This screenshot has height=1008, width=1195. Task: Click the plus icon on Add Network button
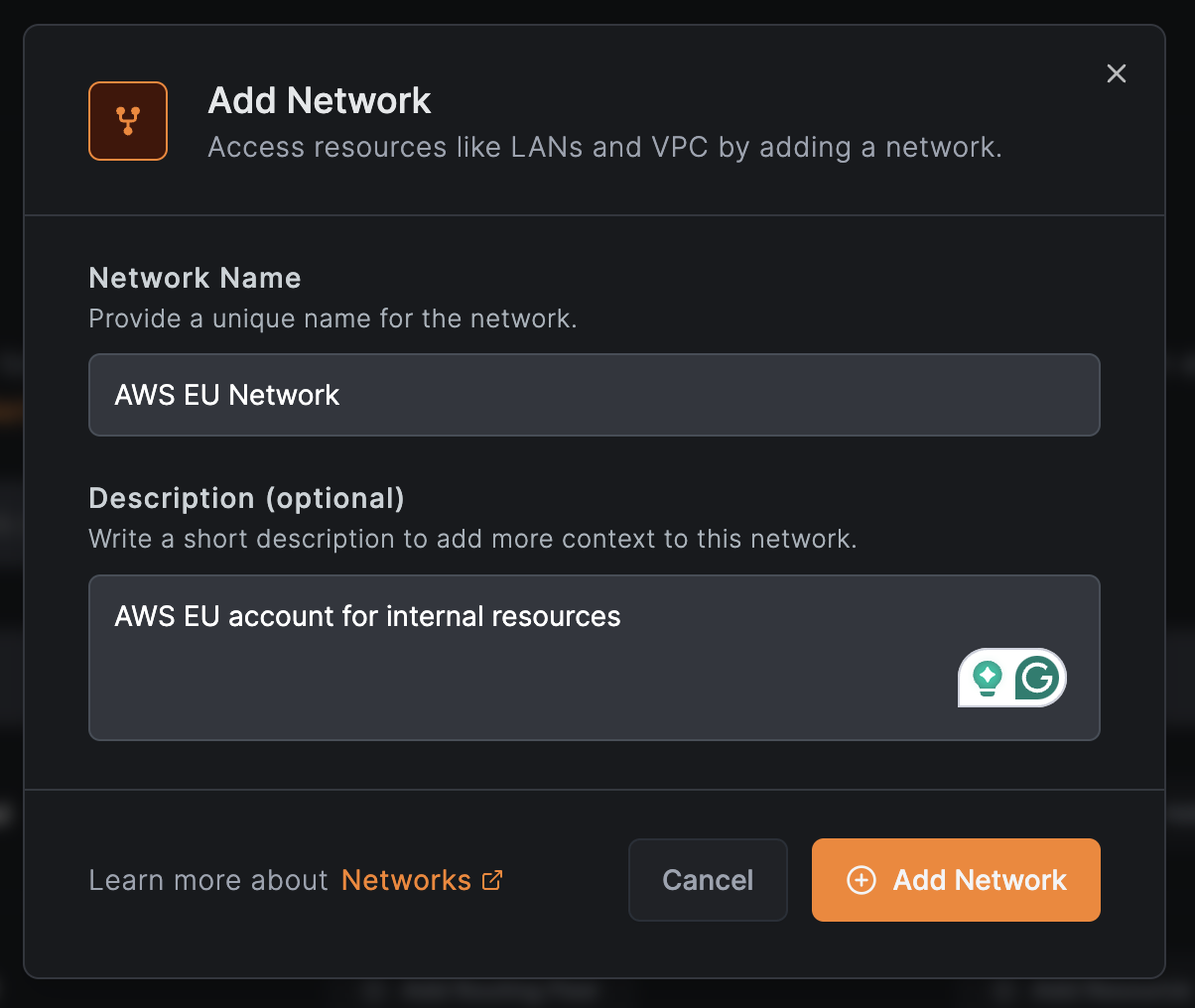[x=862, y=880]
